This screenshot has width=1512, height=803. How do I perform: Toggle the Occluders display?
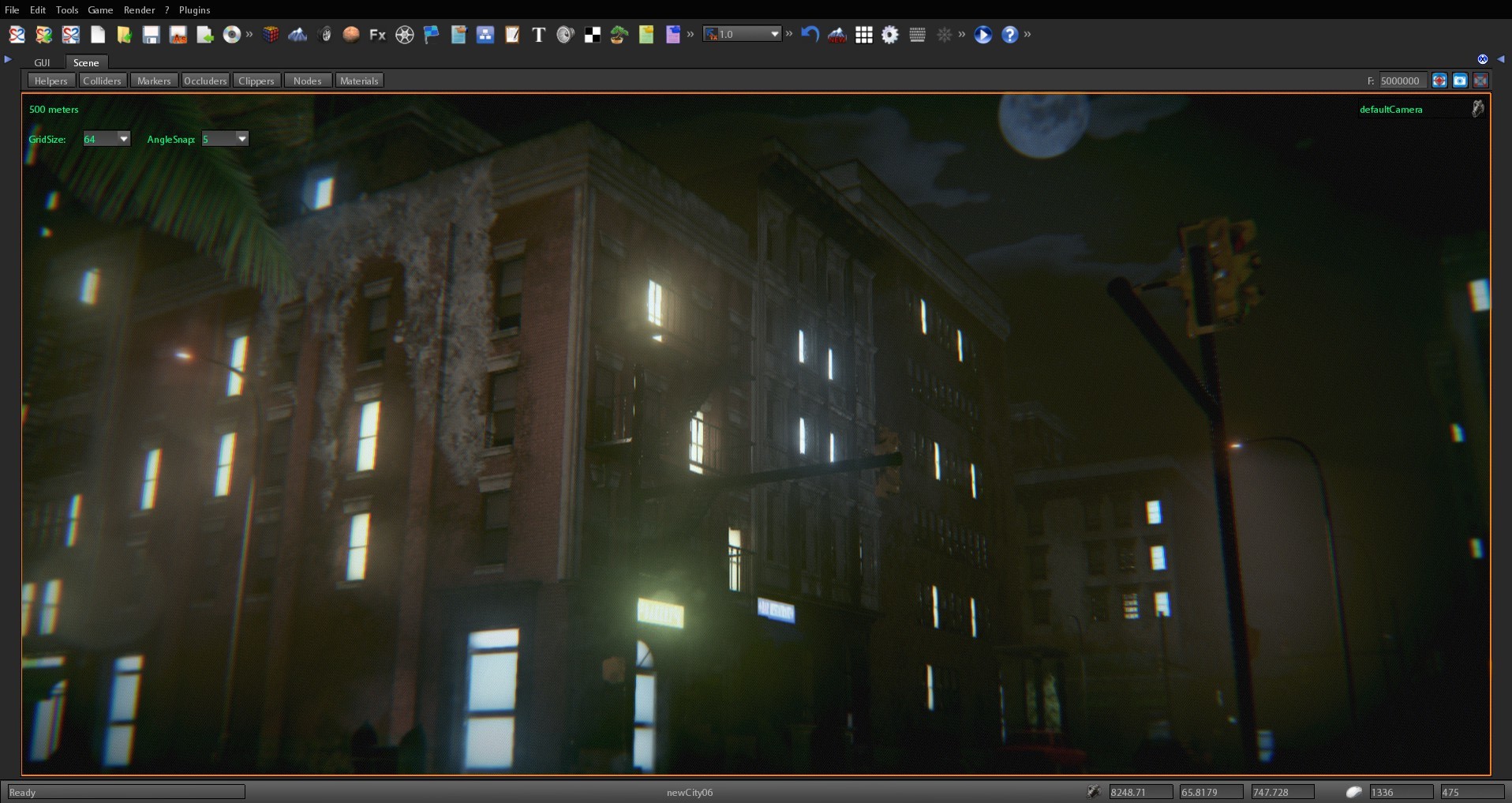pos(205,80)
